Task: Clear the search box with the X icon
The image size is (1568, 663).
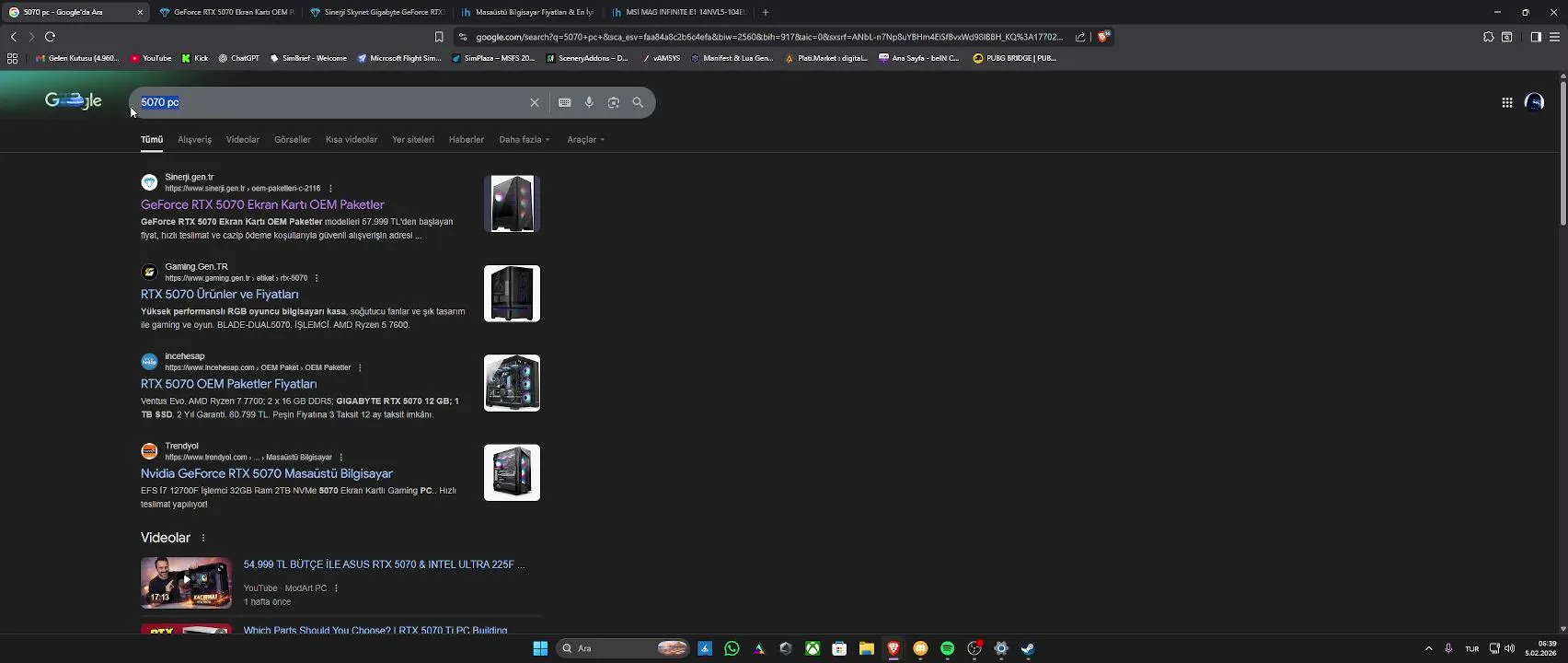Action: click(534, 102)
